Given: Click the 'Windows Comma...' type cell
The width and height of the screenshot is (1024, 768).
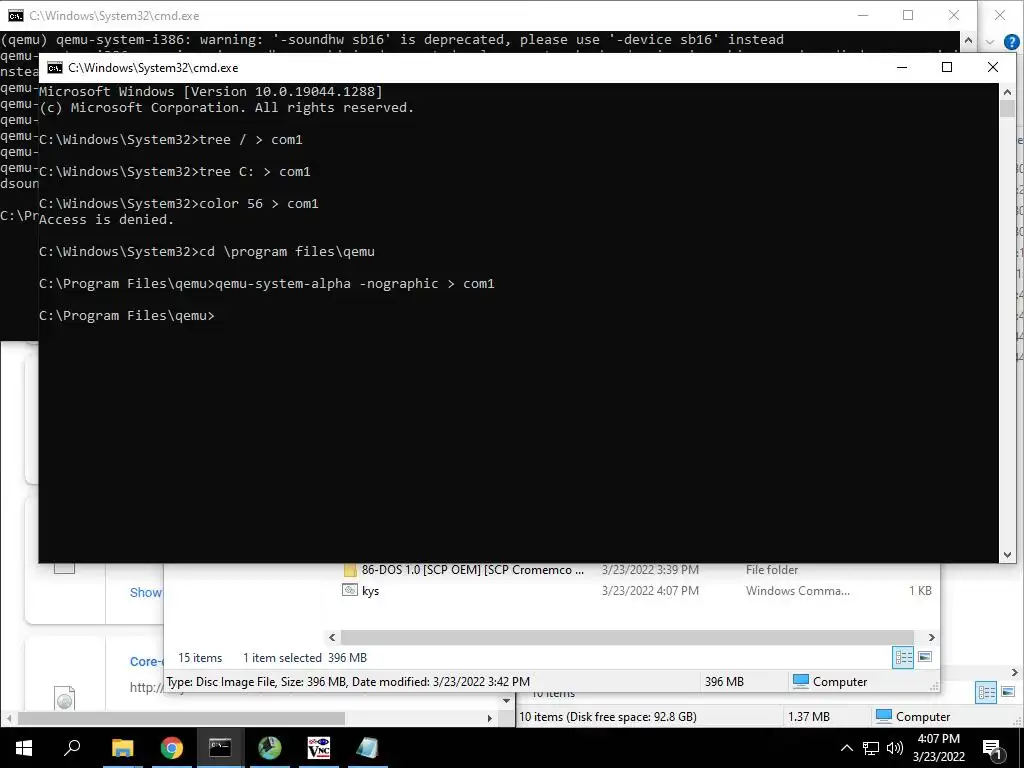Looking at the screenshot, I should [x=798, y=590].
